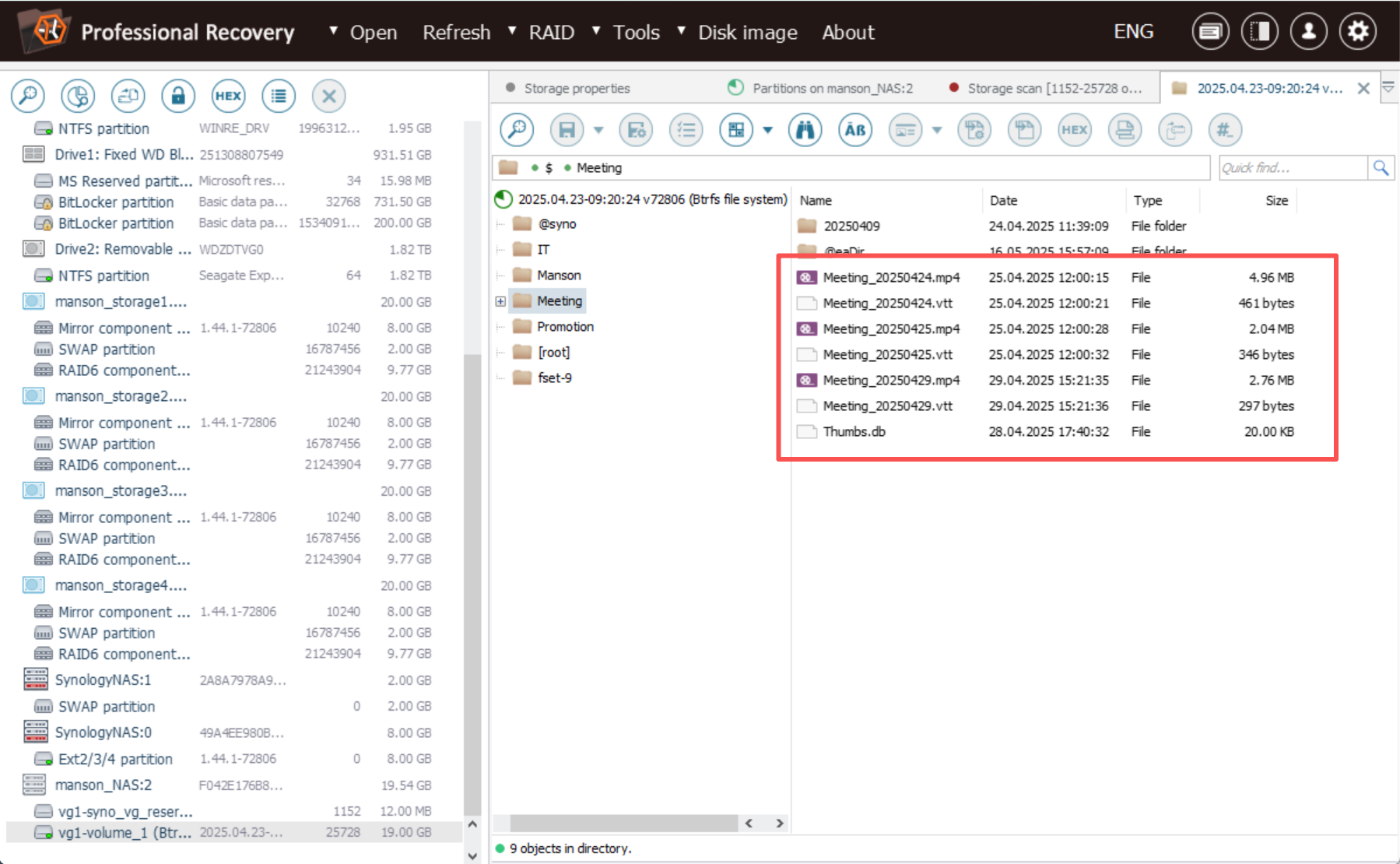Screen dimensions: 1400x864
Task: Click the X close-storage icon in left toolbar
Action: point(328,96)
